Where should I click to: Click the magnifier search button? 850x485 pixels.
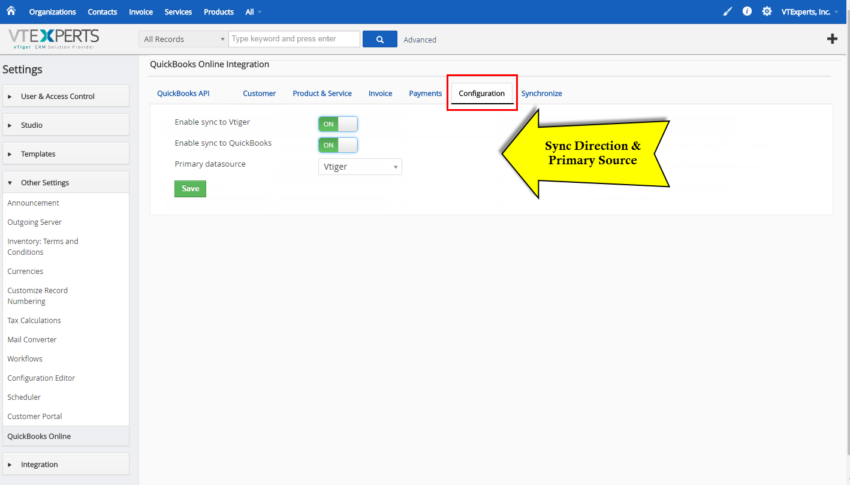click(379, 39)
